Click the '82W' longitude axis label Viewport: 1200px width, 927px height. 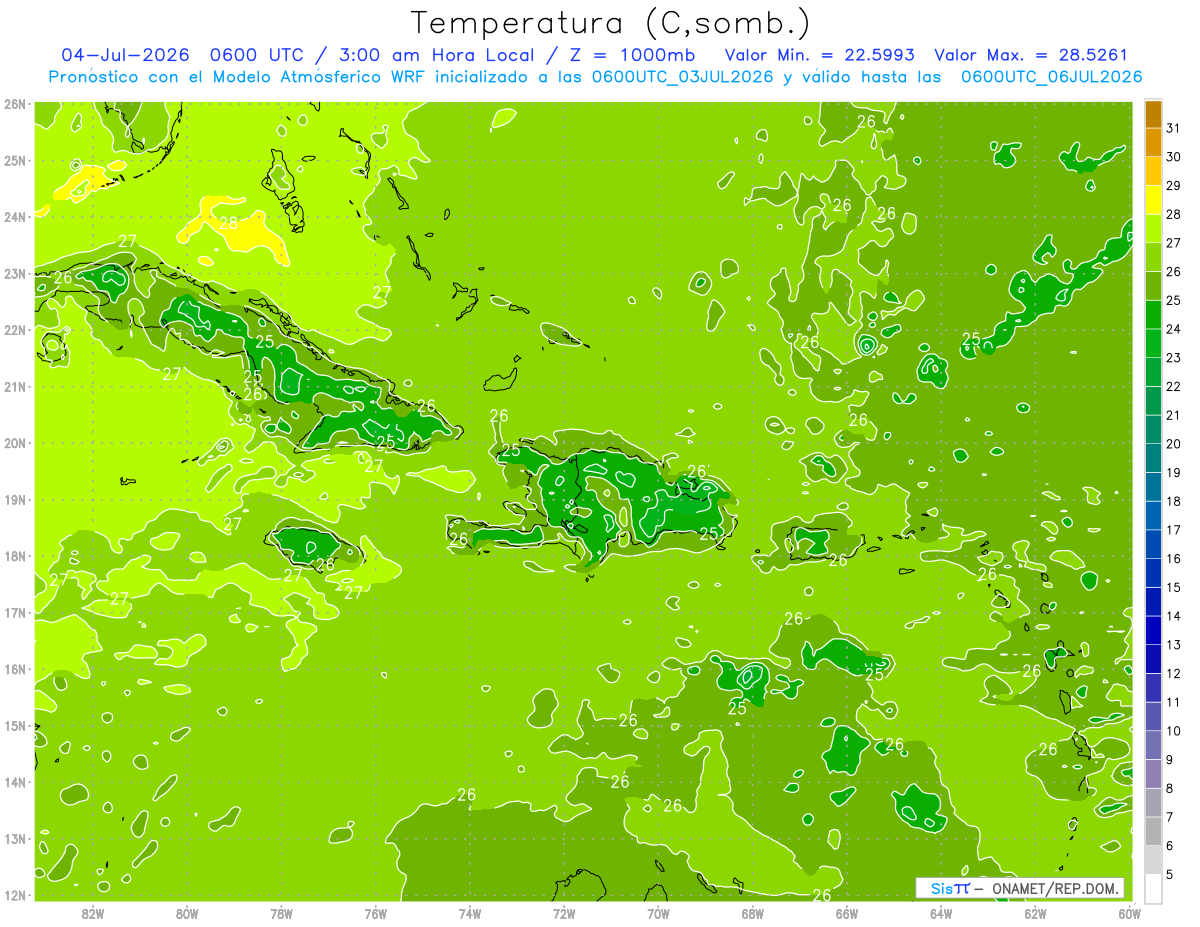point(92,912)
